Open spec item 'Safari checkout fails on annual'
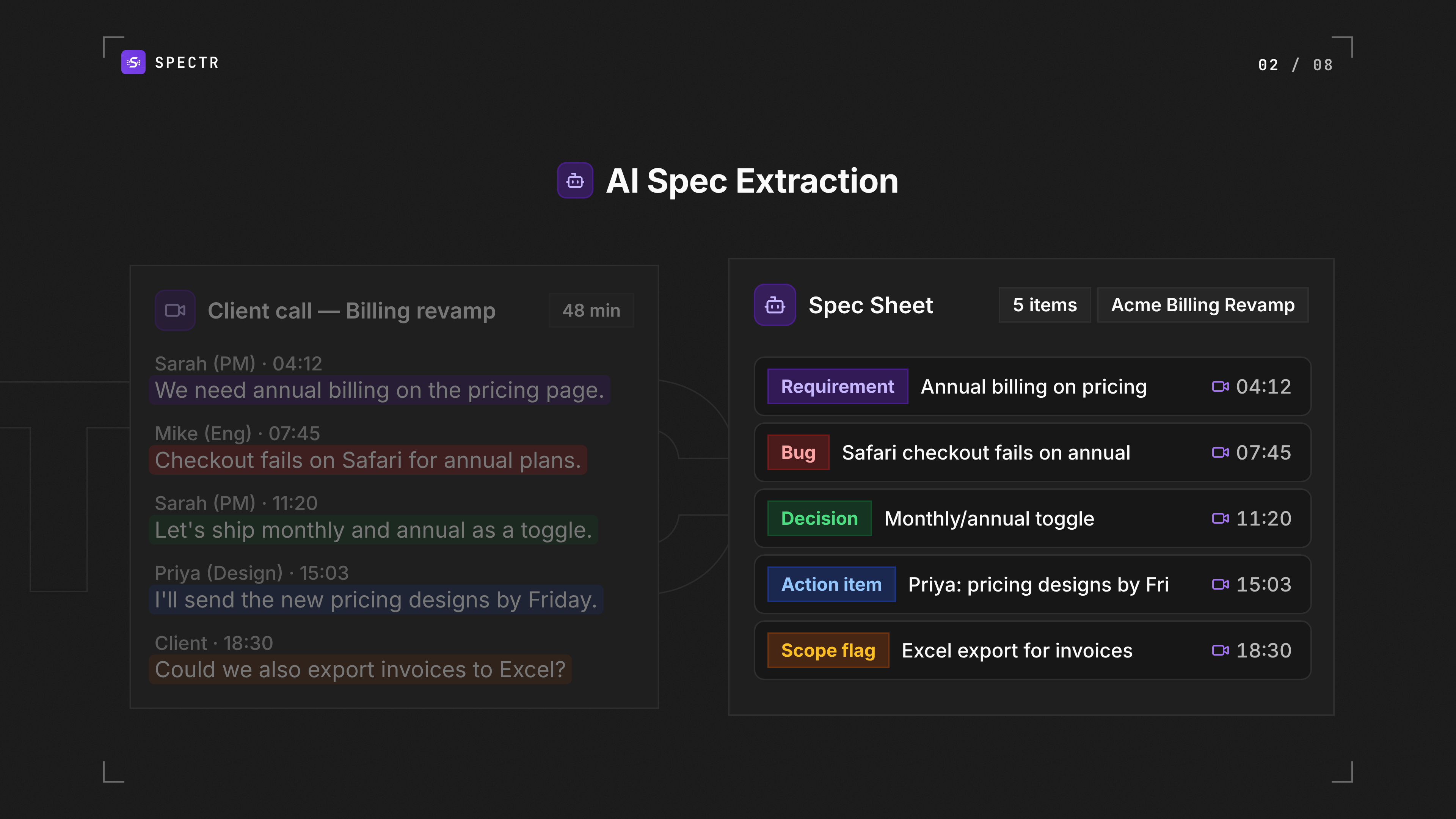Image resolution: width=1456 pixels, height=819 pixels. coord(1032,453)
